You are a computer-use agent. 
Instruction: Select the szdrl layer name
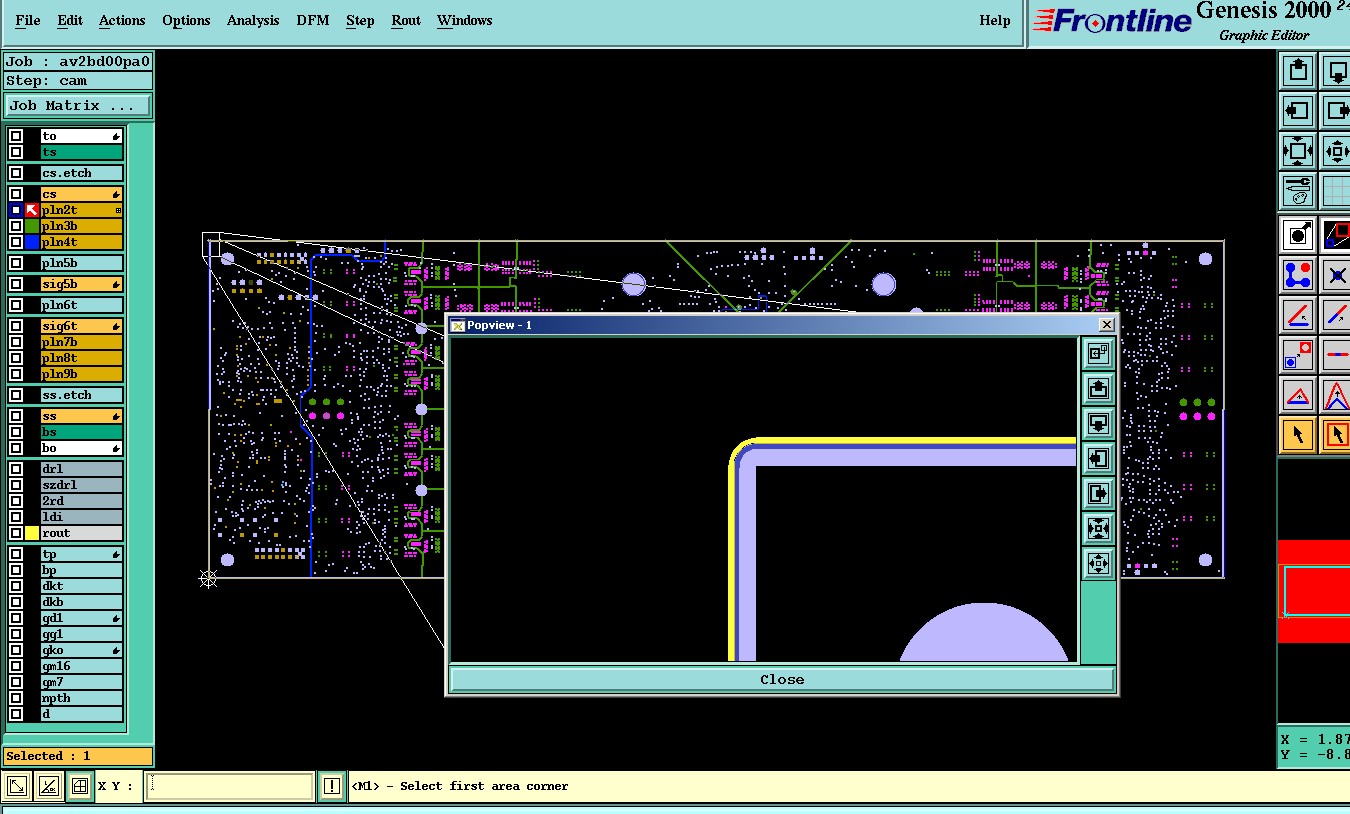(x=81, y=485)
